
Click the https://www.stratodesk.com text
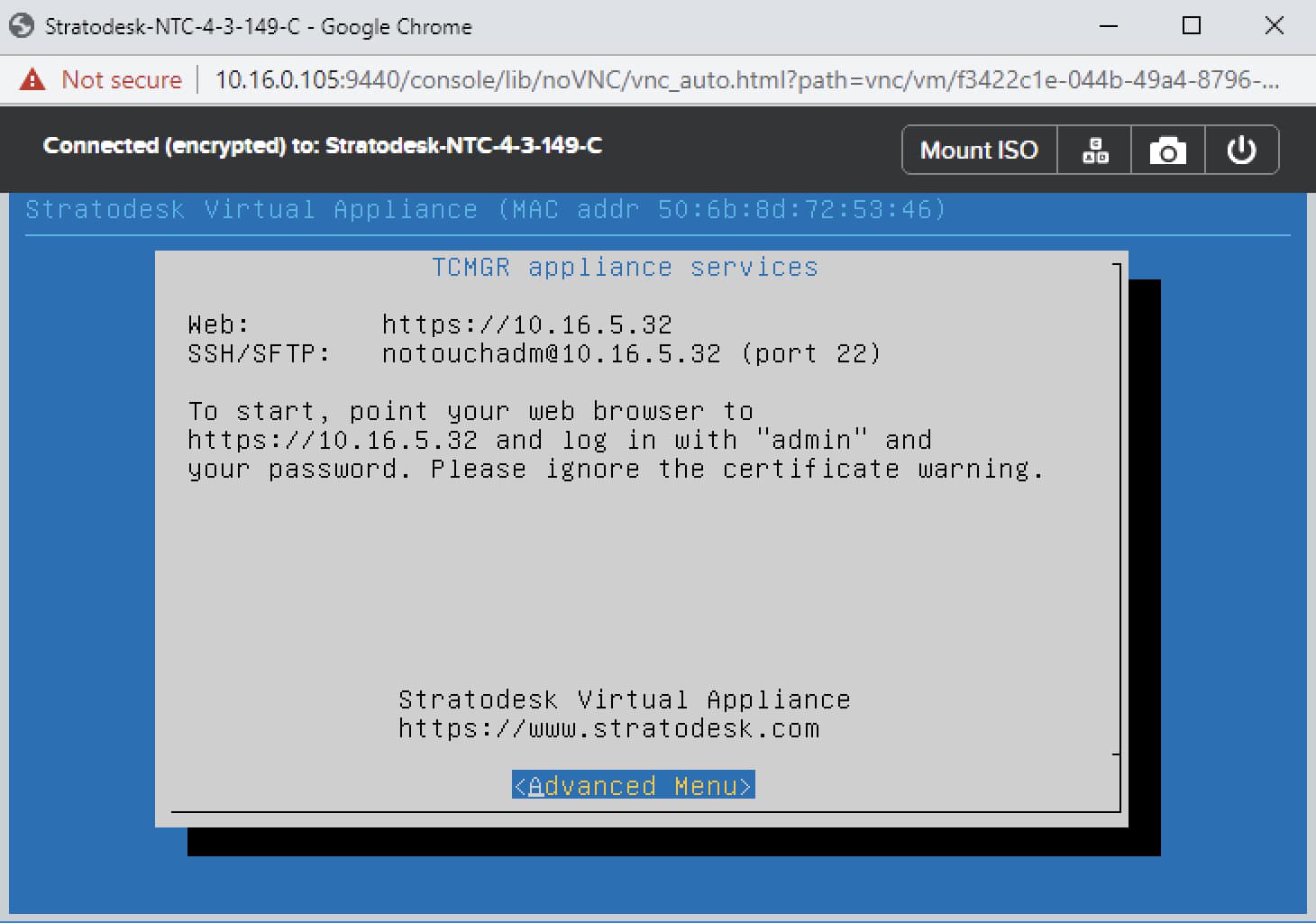609,728
